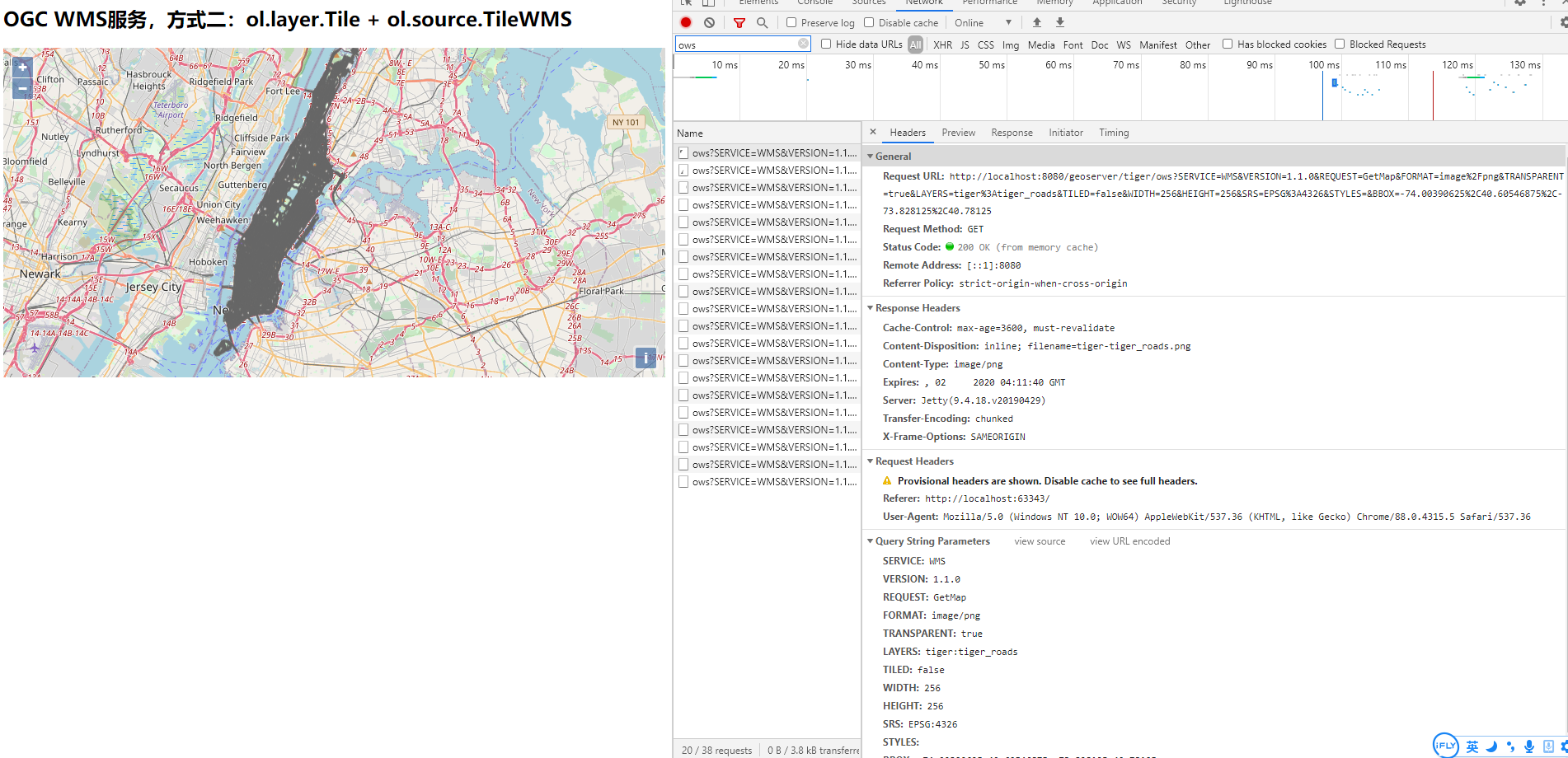
Task: Click 'view URL encoded' link
Action: tap(1129, 541)
